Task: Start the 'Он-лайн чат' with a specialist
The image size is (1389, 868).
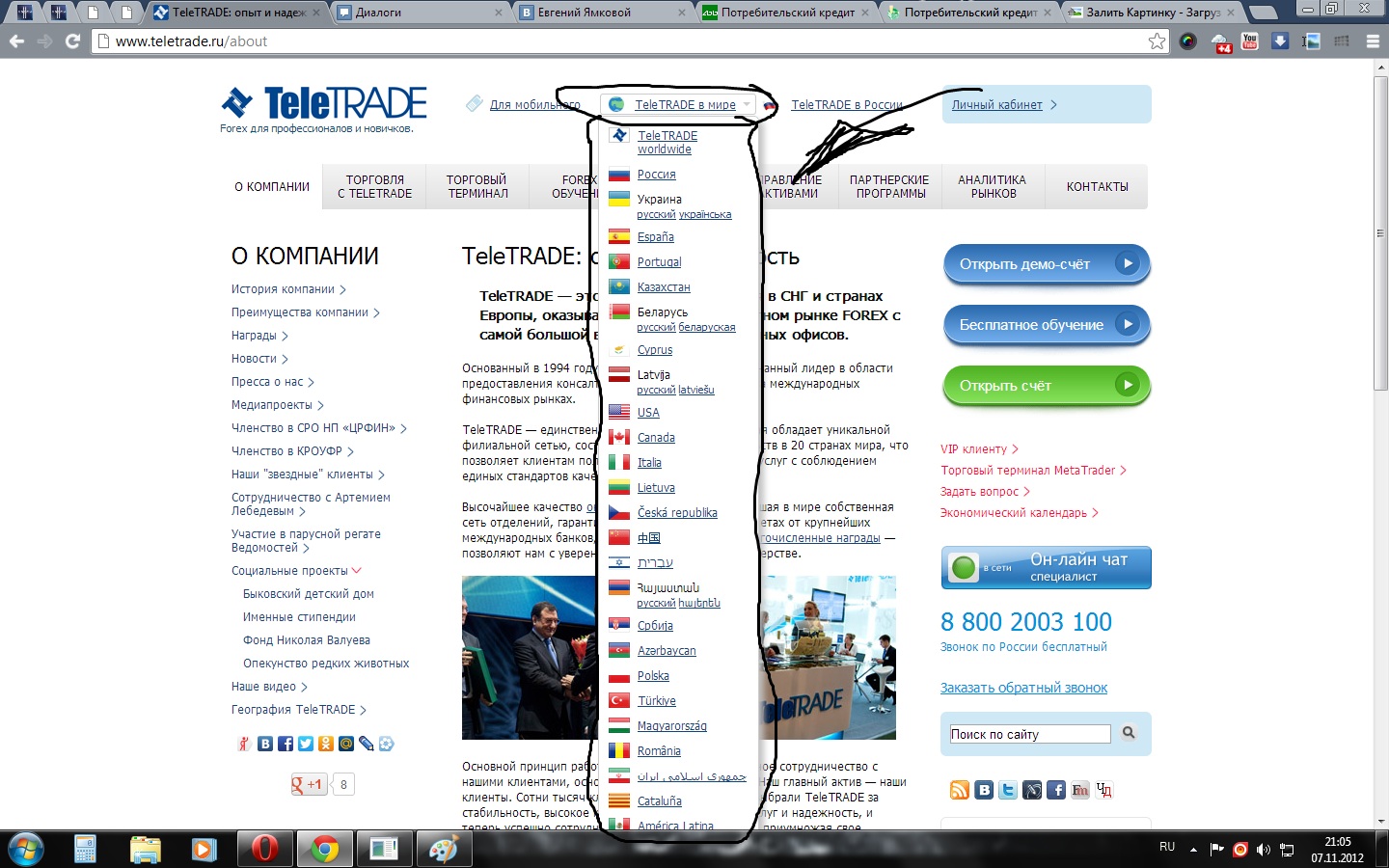Action: click(1047, 567)
